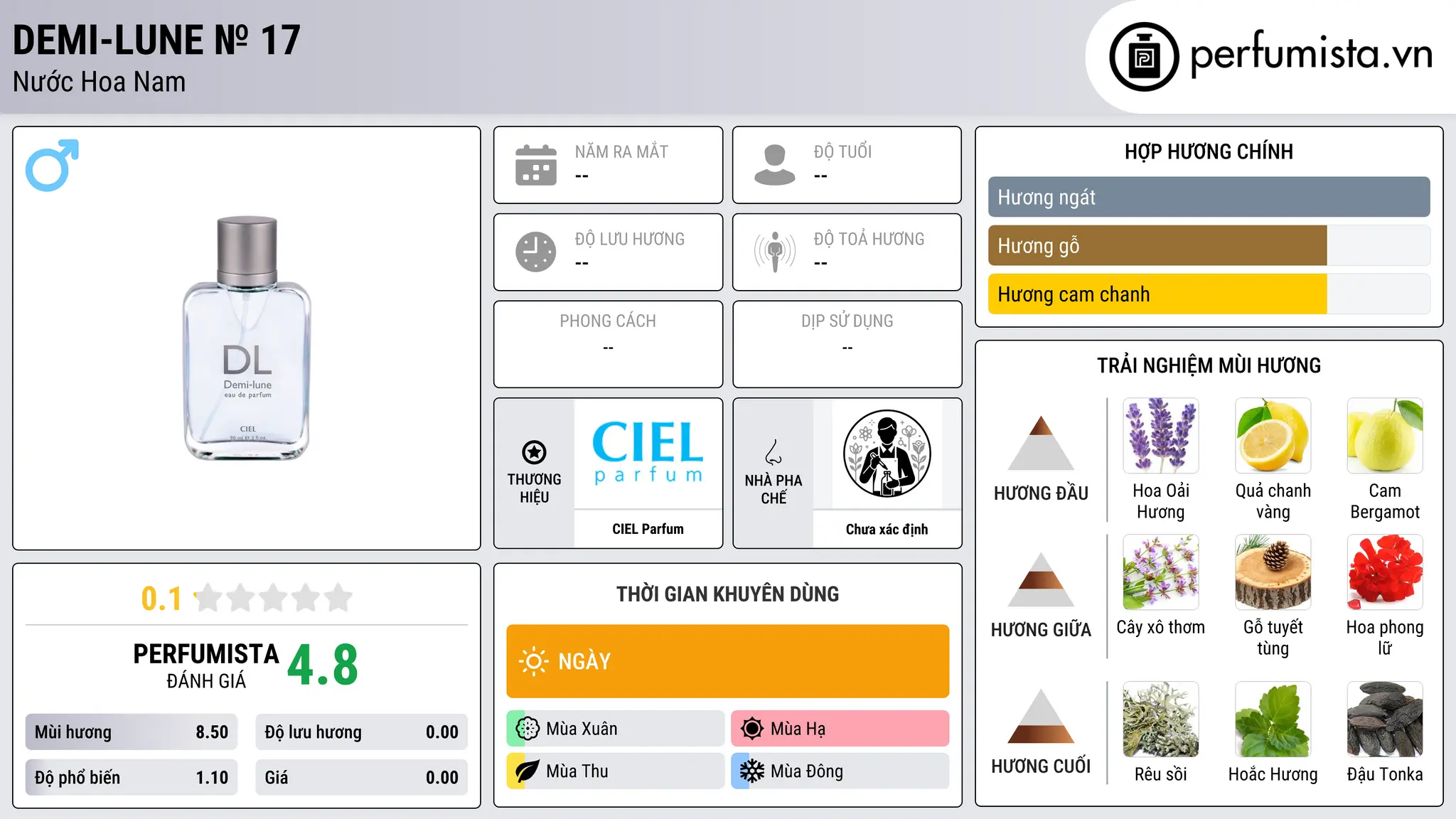Click the orange 0.1 user rating value

[x=161, y=599]
